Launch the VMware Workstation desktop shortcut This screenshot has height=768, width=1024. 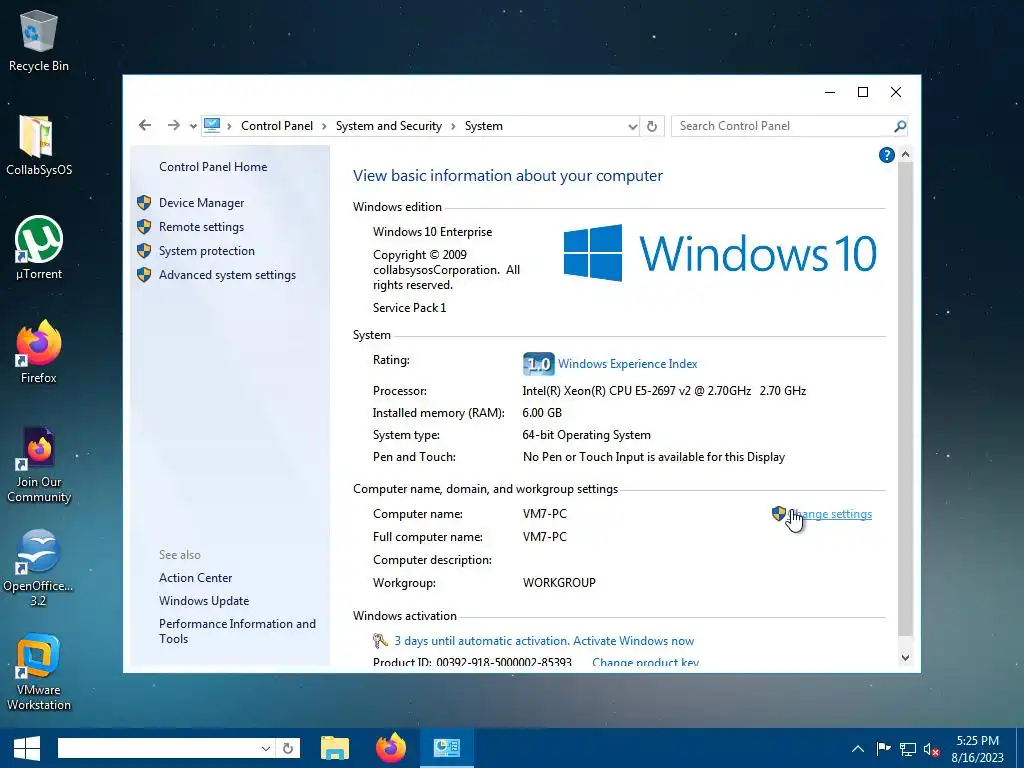tap(39, 672)
